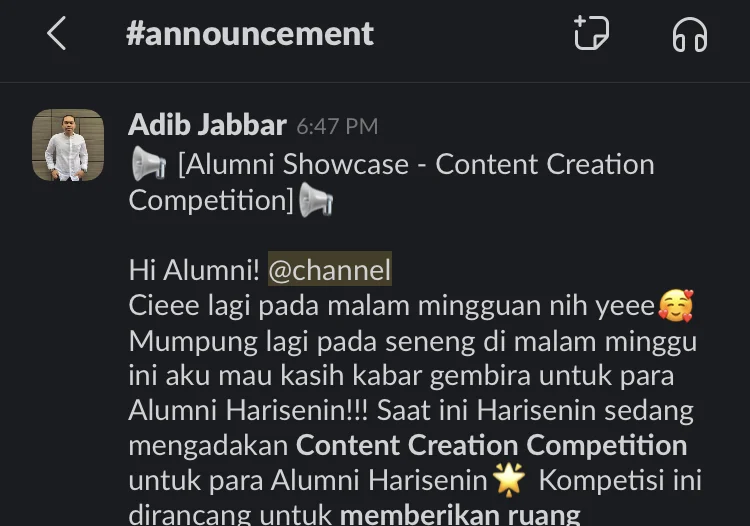Open Adib Jabbar's profile picture
Image resolution: width=750 pixels, height=526 pixels.
(x=68, y=145)
